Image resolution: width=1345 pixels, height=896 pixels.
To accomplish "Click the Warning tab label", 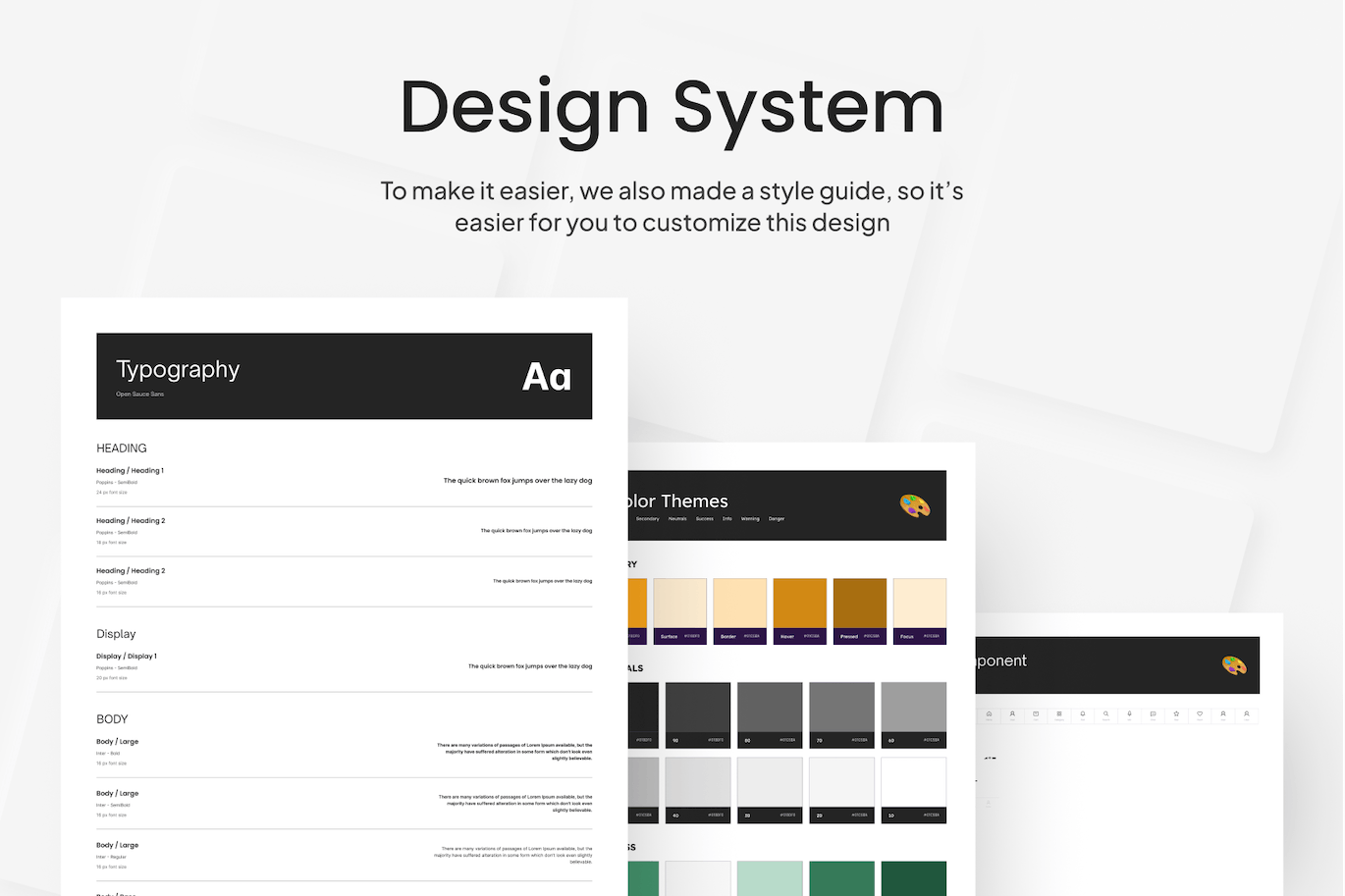I will [x=750, y=519].
